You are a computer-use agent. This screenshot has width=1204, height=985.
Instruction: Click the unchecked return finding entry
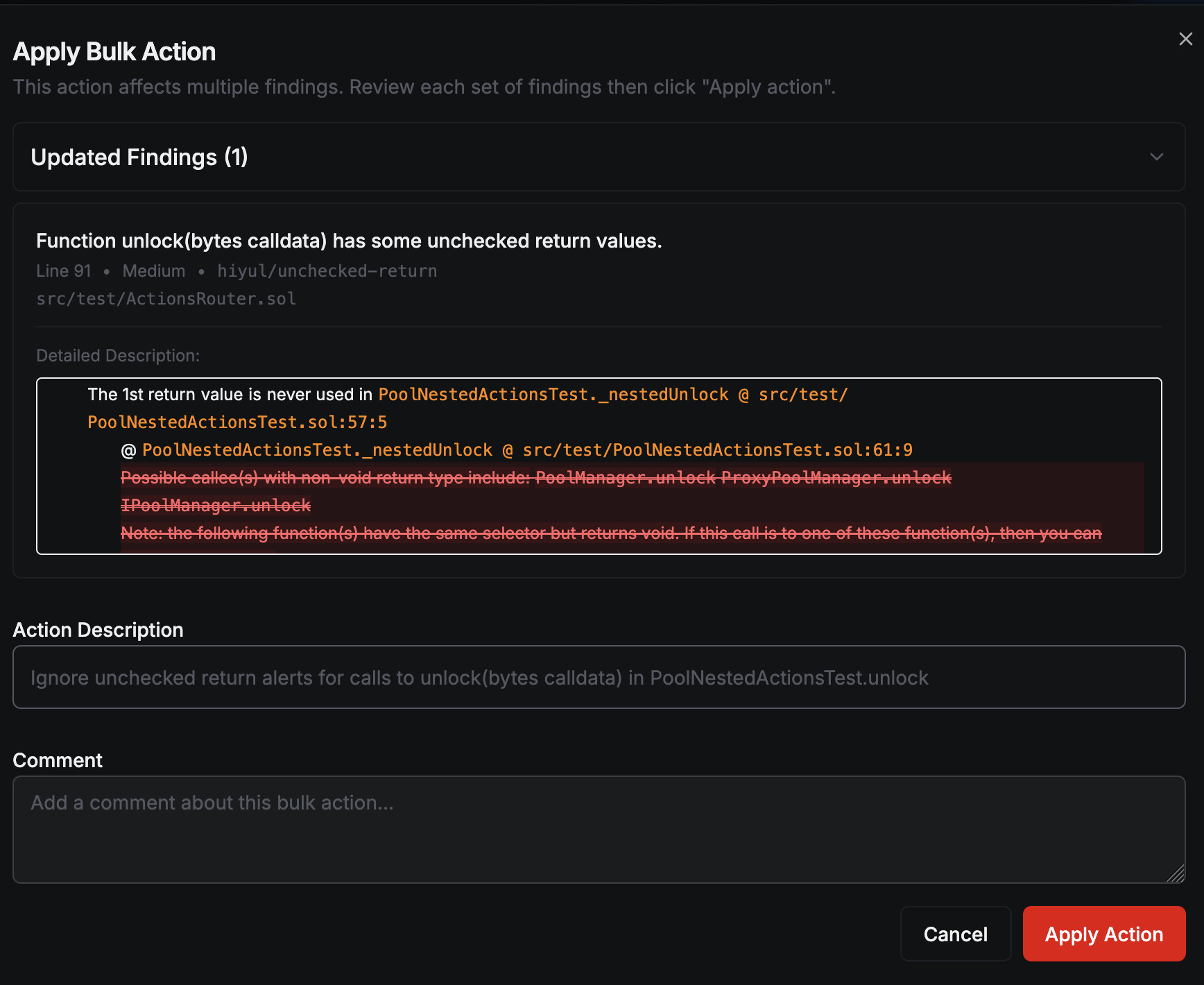(x=349, y=241)
